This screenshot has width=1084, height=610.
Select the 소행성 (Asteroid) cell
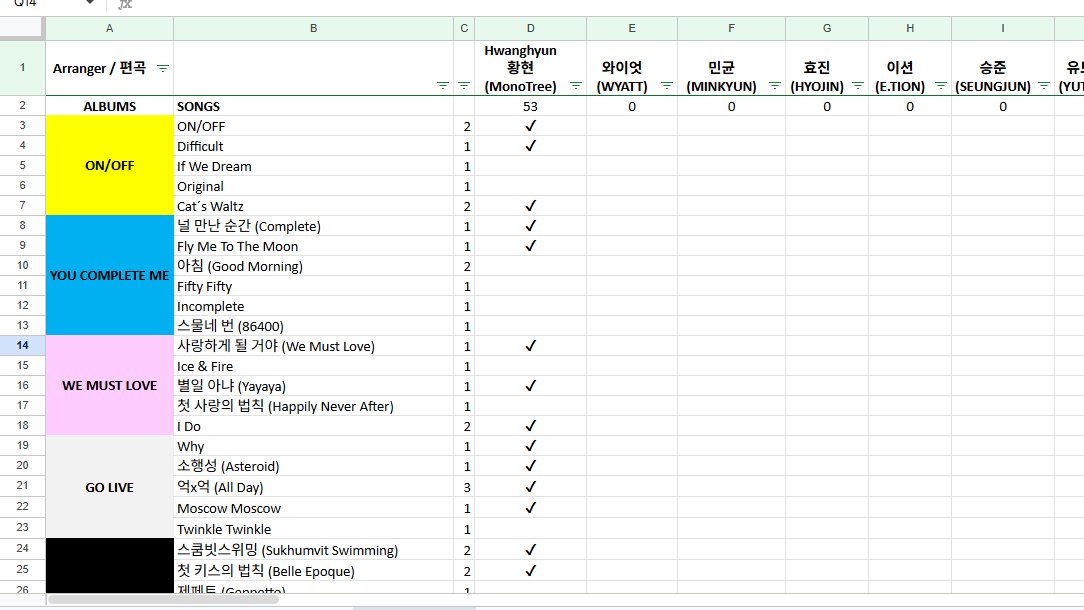313,466
